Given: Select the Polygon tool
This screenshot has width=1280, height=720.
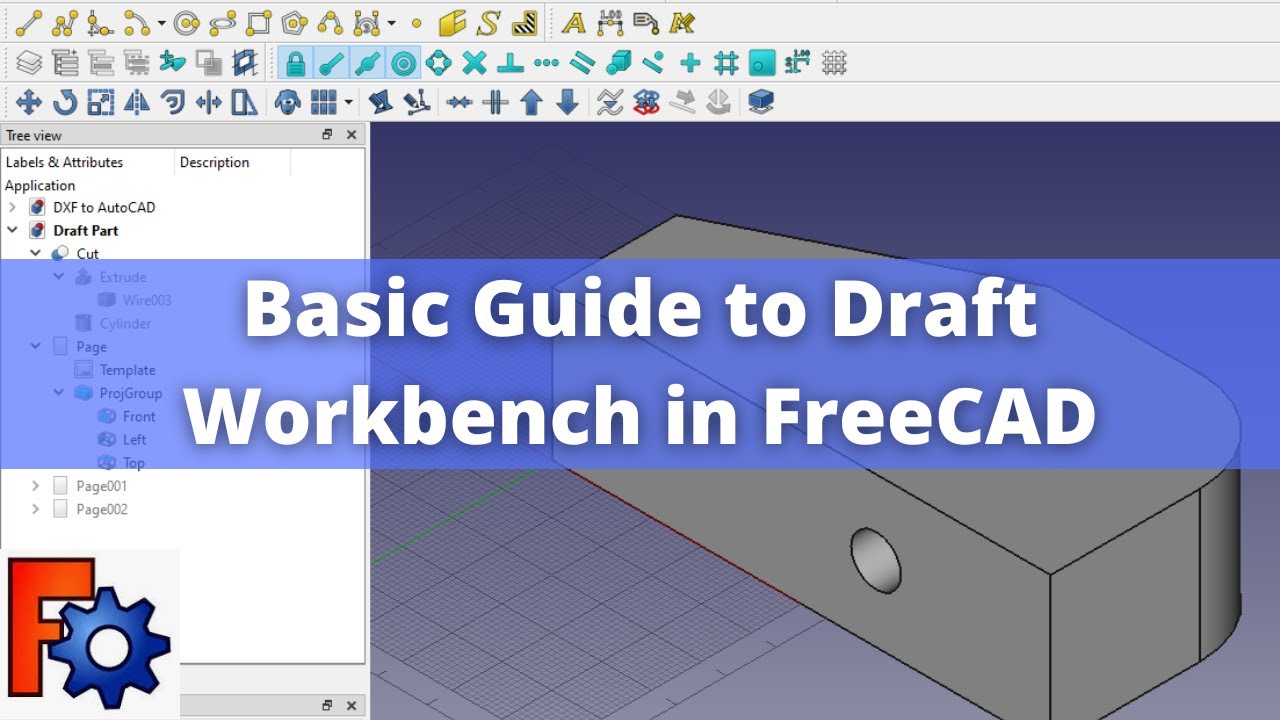Looking at the screenshot, I should (x=294, y=22).
